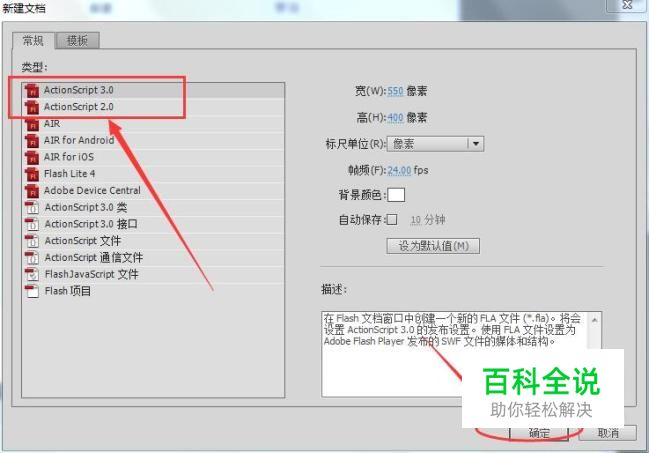The height and width of the screenshot is (453, 649).
Task: Edit the width value 550
Action: pyautogui.click(x=395, y=91)
